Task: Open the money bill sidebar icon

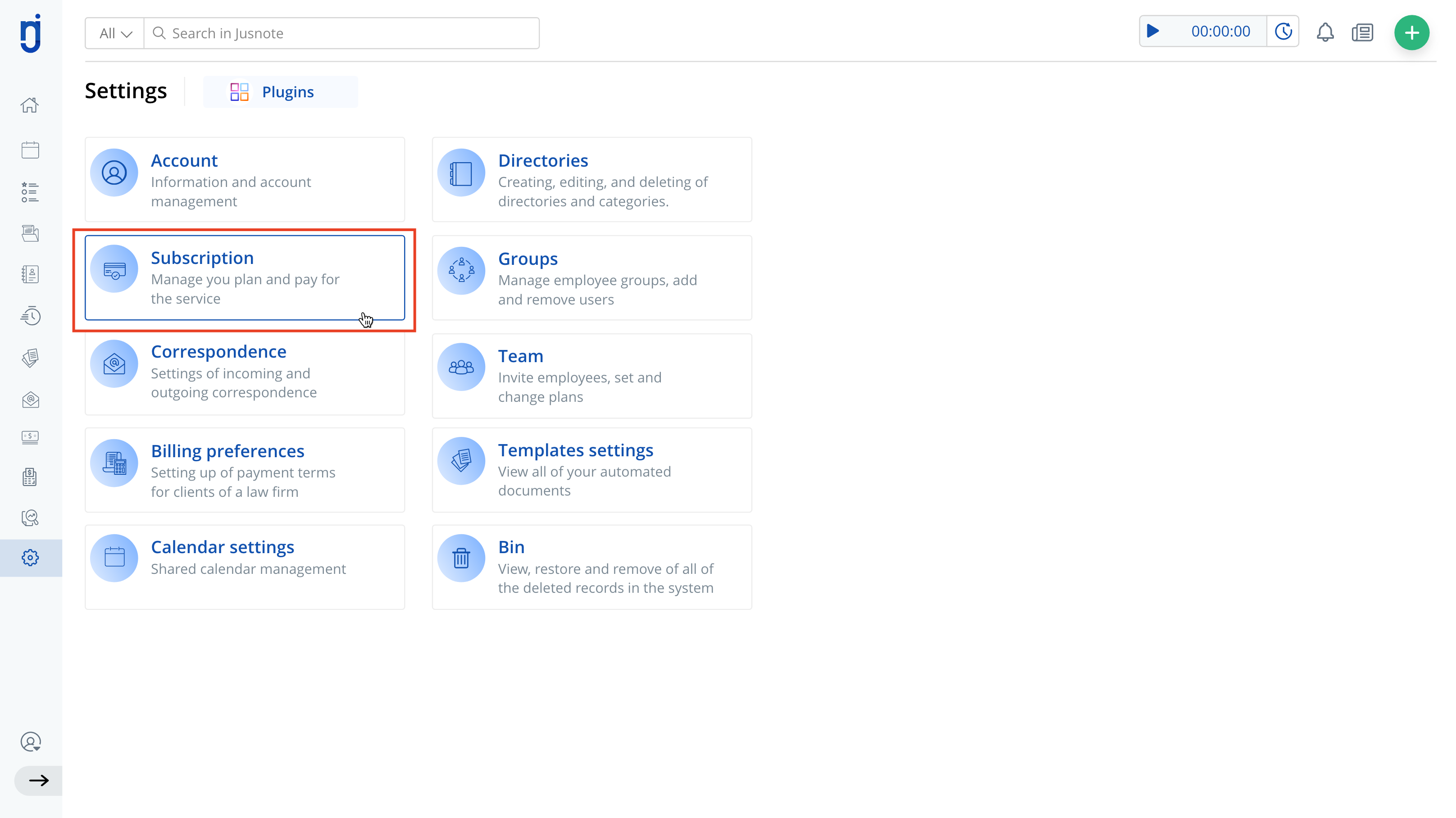Action: click(30, 437)
